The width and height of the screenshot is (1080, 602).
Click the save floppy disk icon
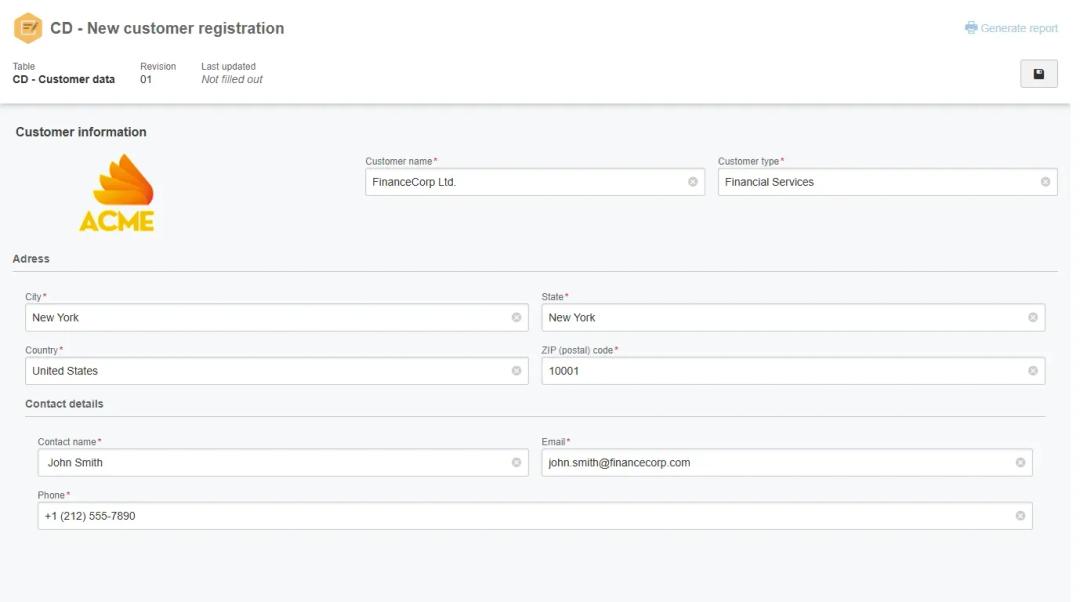tap(1038, 74)
